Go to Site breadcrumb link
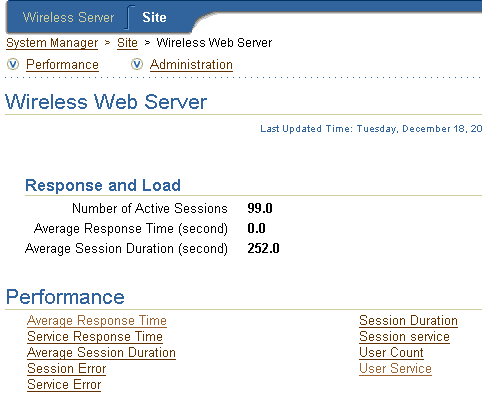 click(127, 43)
